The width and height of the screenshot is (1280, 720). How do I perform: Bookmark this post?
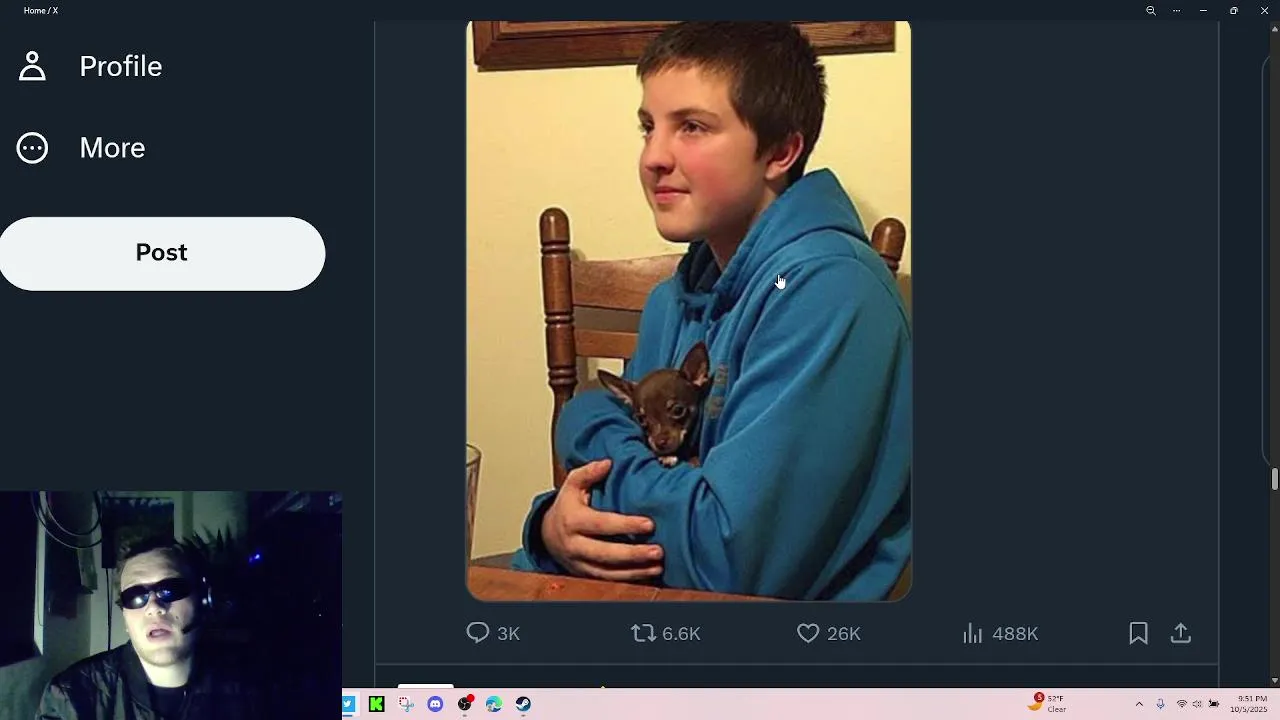point(1138,633)
